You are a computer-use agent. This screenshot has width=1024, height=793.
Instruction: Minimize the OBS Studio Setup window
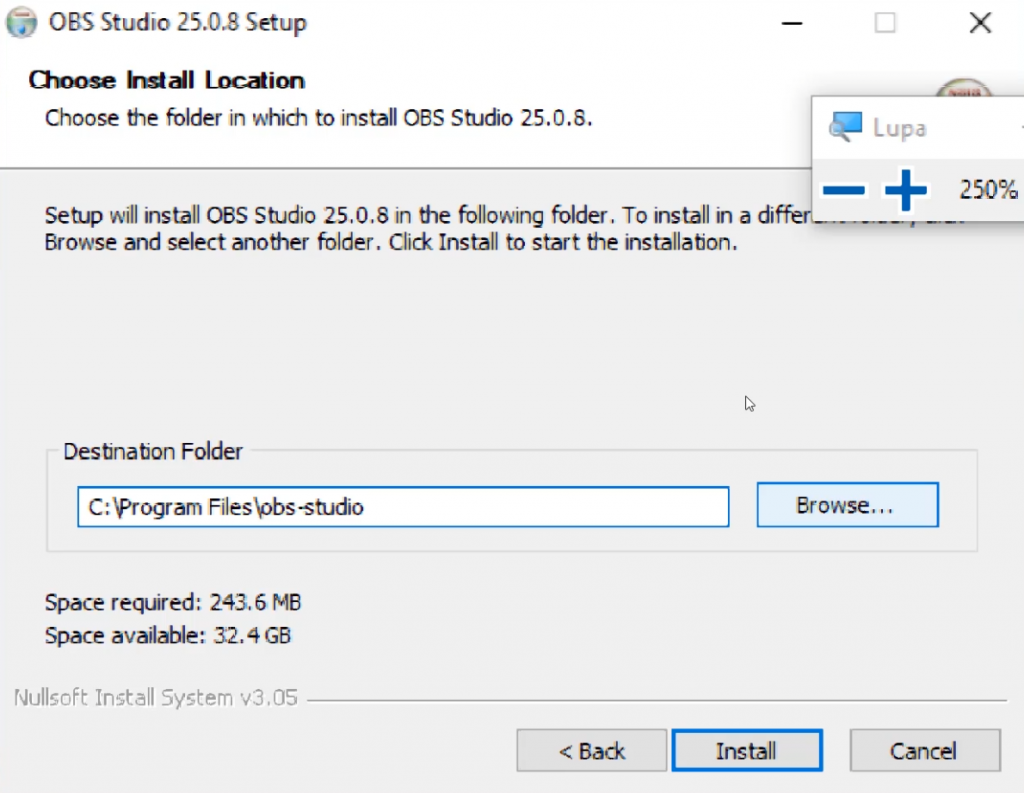coord(790,23)
